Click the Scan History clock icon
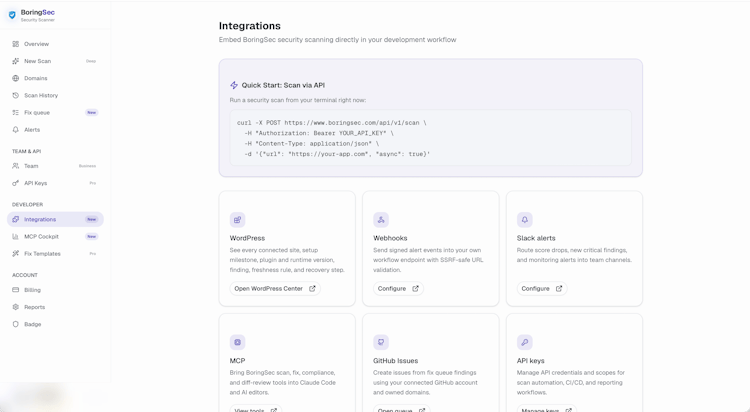This screenshot has height=412, width=750. (15, 96)
